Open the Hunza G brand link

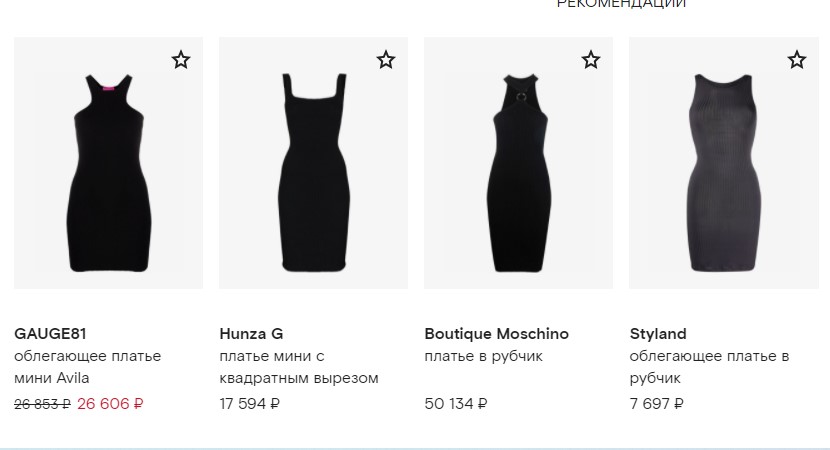(251, 334)
